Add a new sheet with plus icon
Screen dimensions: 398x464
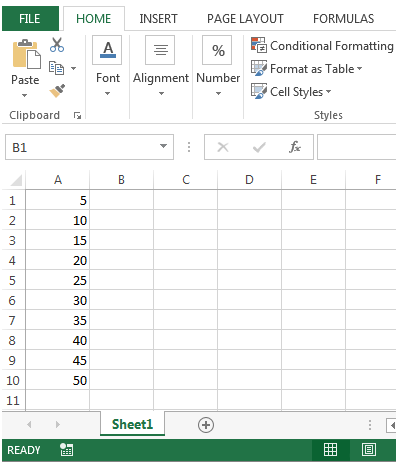[x=206, y=425]
